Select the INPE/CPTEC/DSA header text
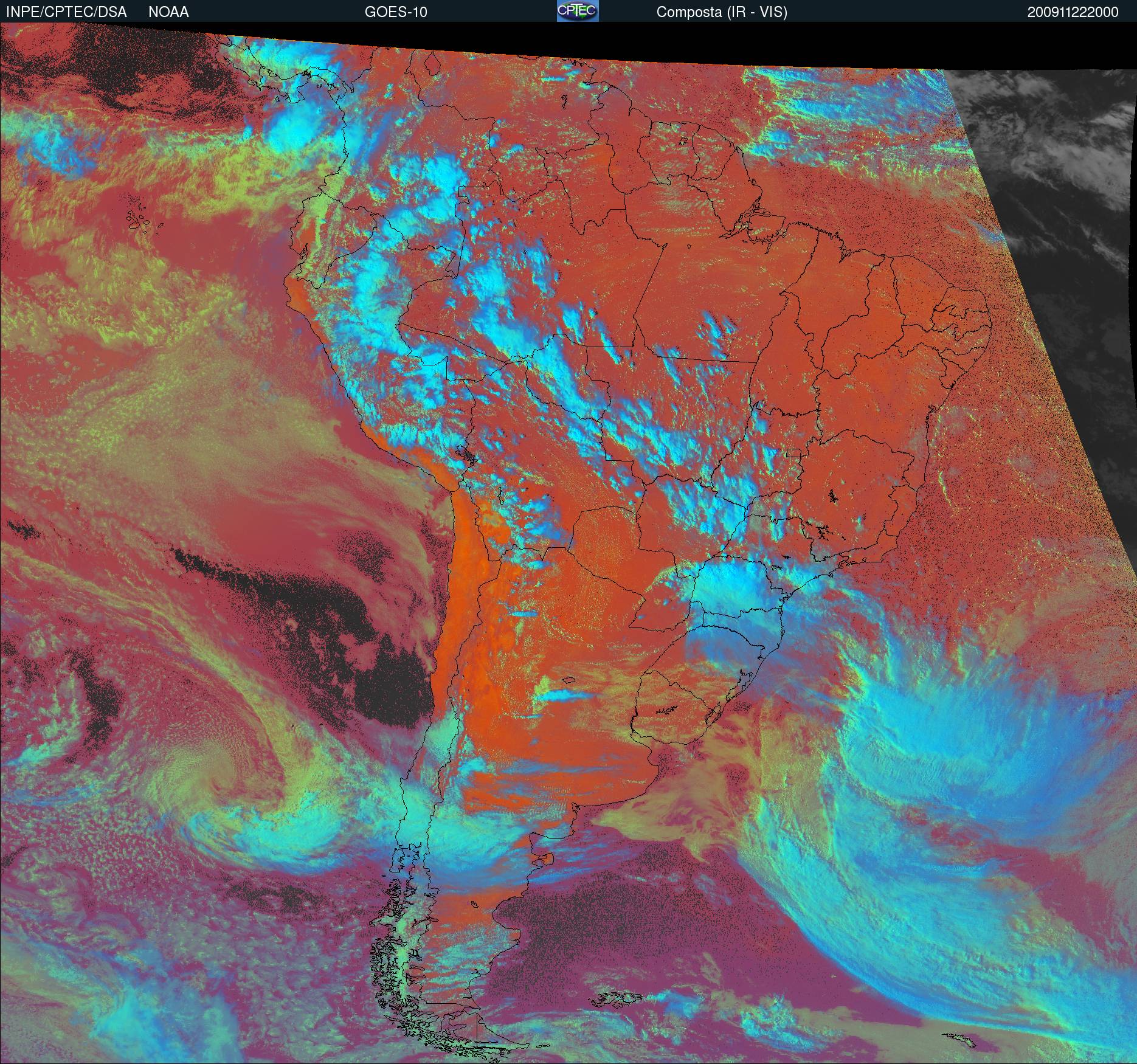 tap(66, 12)
